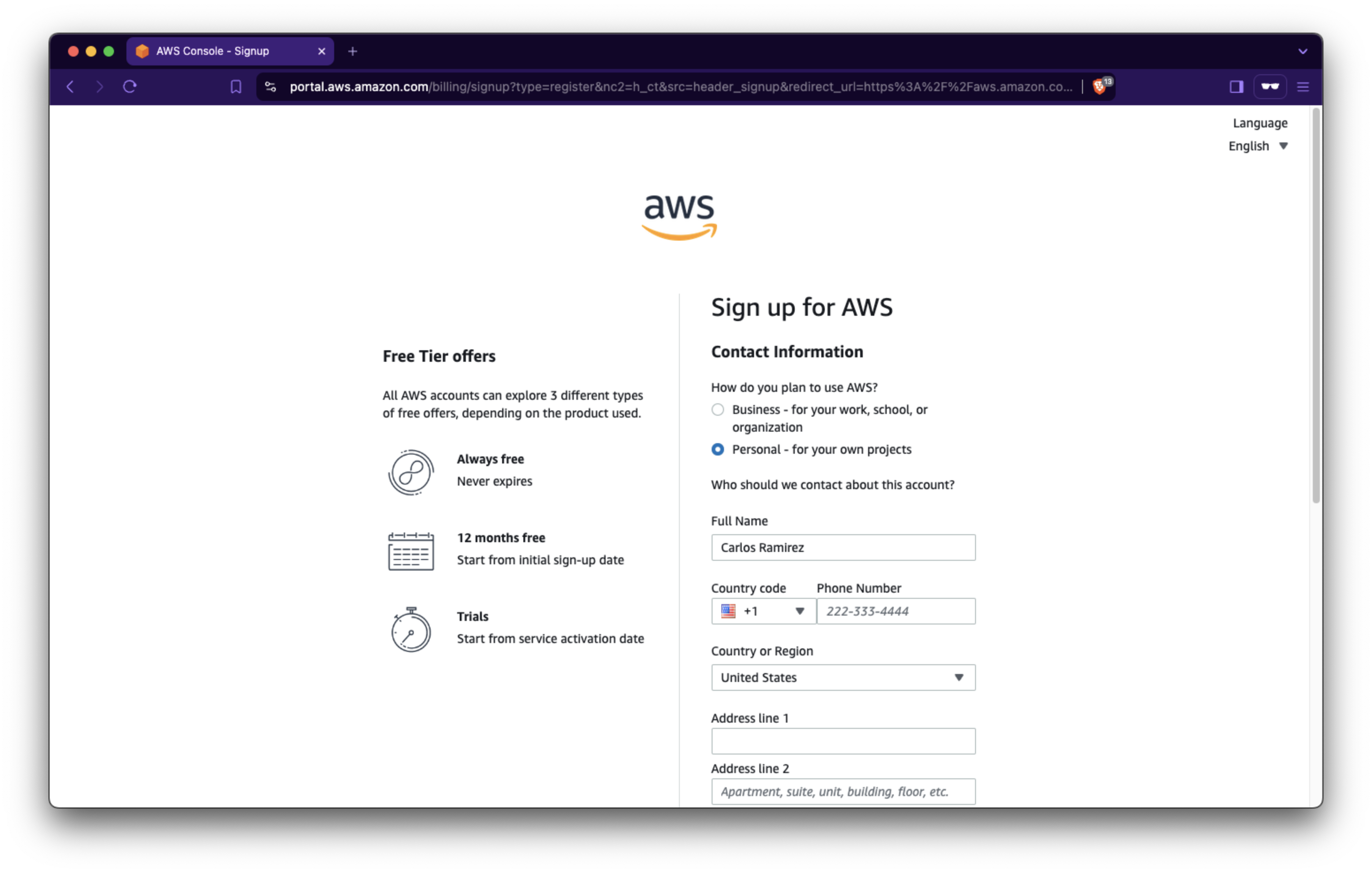
Task: Click the bookmark icon in toolbar
Action: [235, 87]
